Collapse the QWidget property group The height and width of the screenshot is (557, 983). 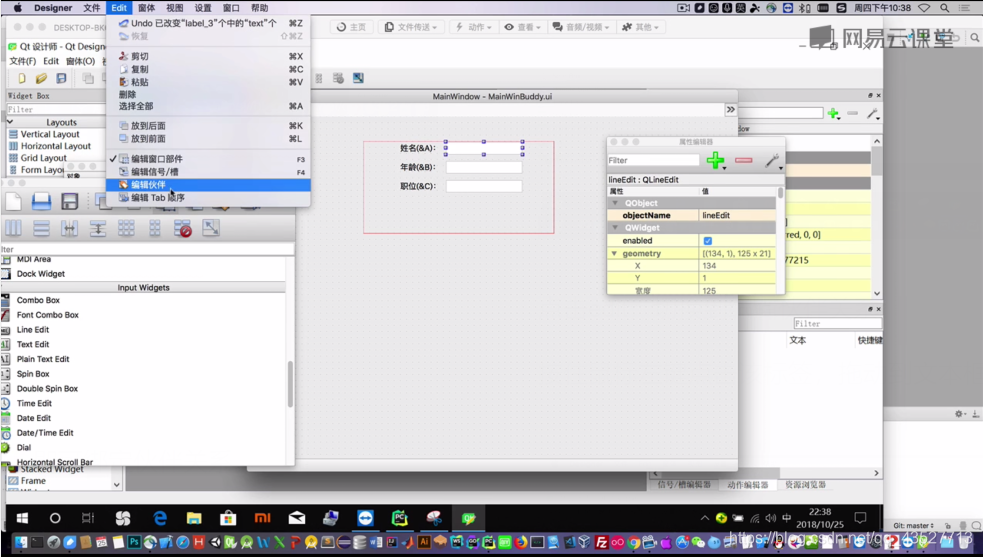pos(615,228)
